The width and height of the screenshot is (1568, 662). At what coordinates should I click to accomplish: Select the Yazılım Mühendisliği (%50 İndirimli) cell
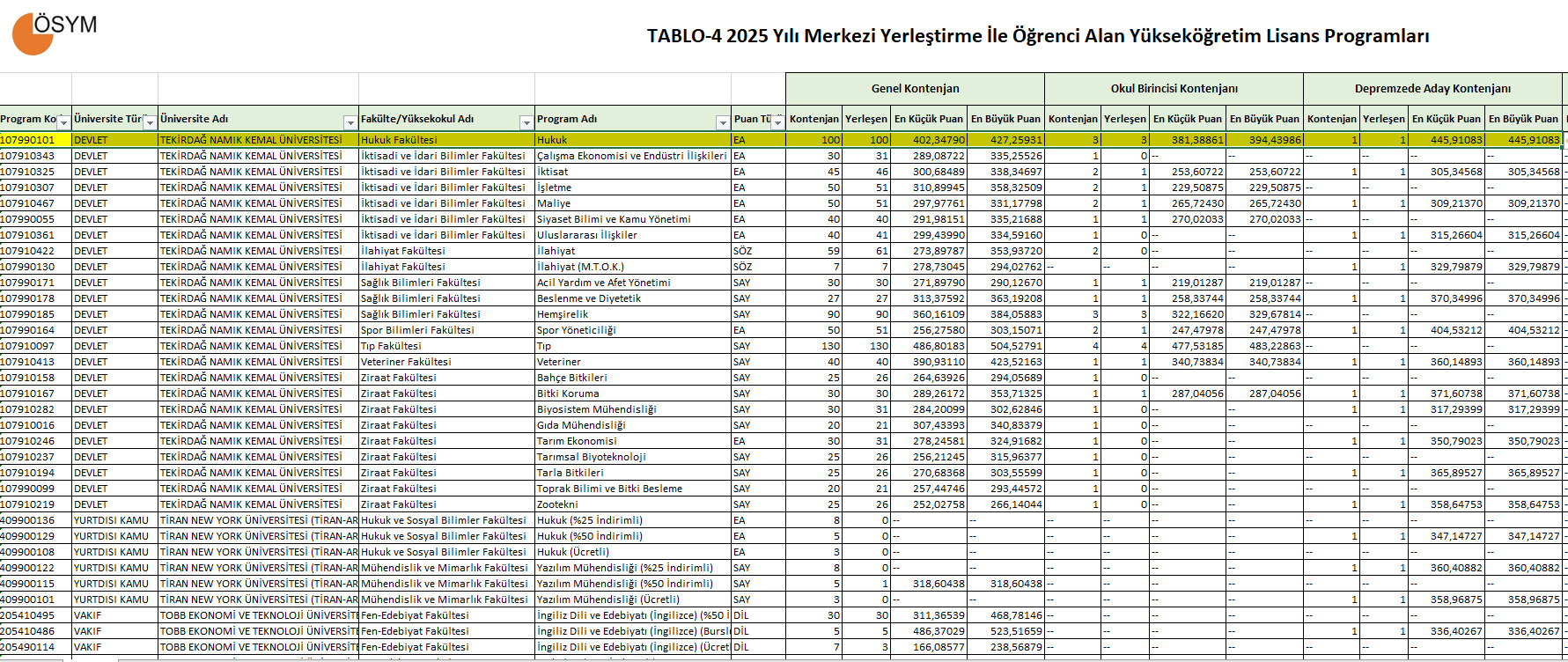(633, 584)
